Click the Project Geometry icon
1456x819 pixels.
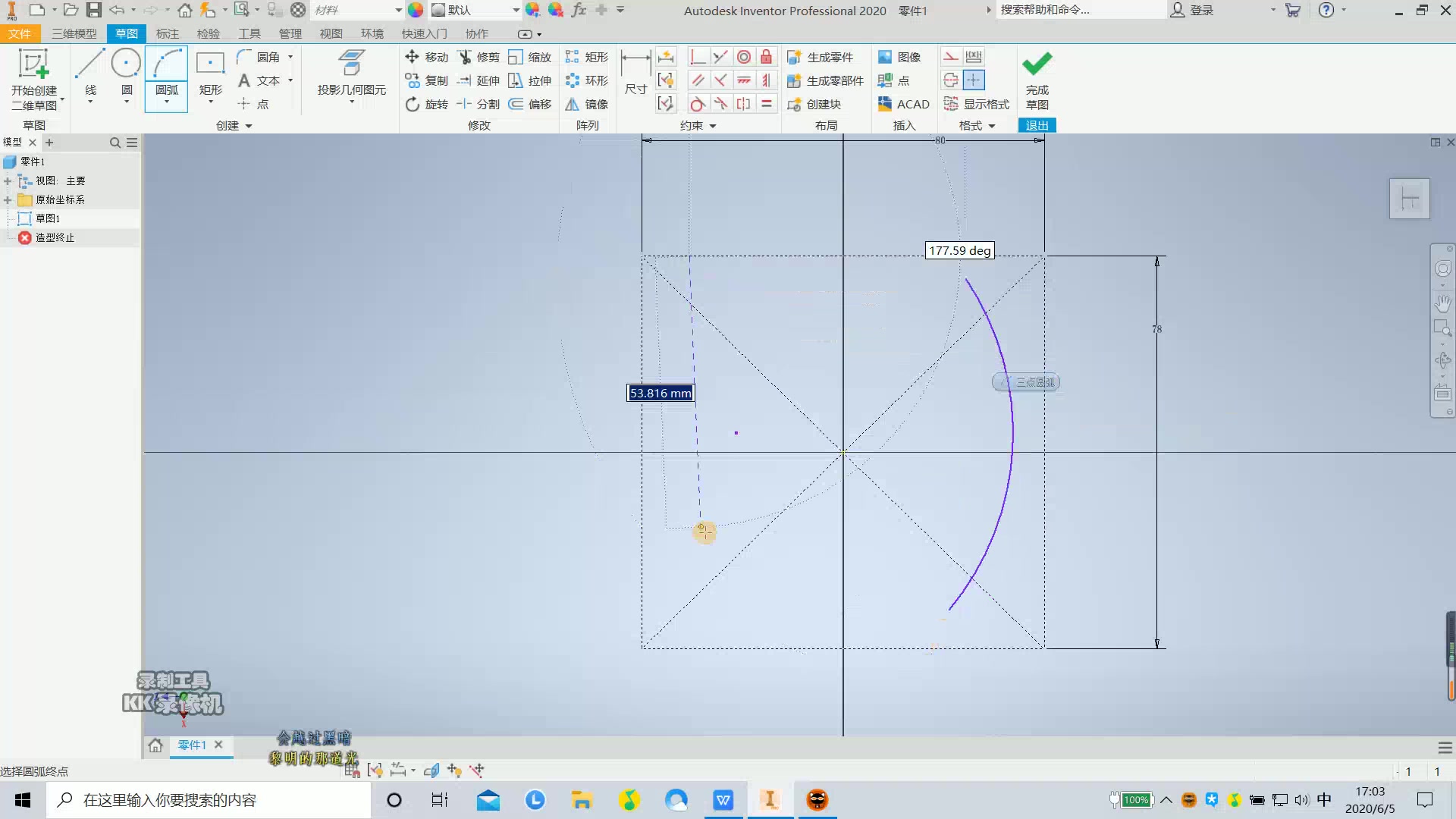pyautogui.click(x=351, y=64)
